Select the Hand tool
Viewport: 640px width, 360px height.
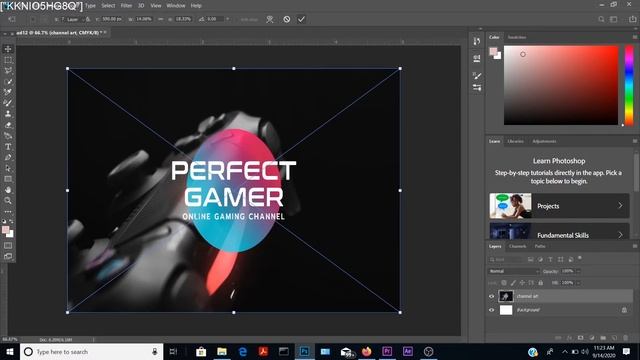[8, 190]
